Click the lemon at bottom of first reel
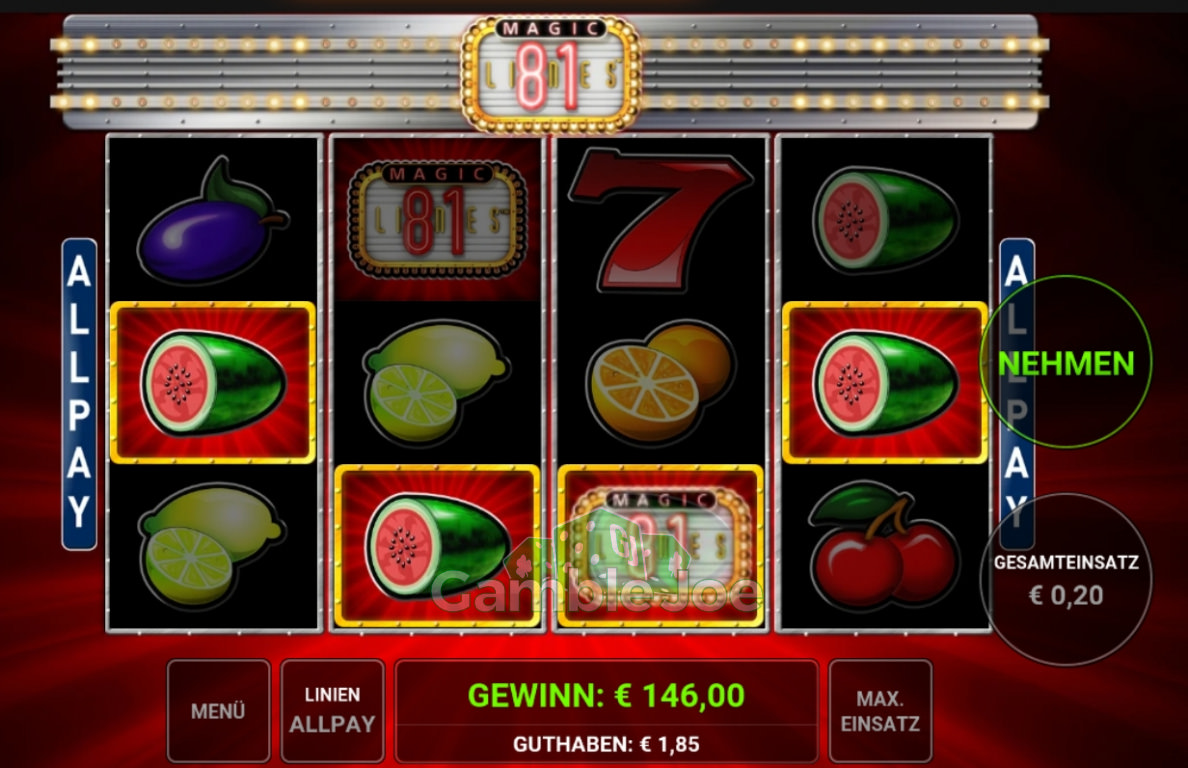 [212, 545]
